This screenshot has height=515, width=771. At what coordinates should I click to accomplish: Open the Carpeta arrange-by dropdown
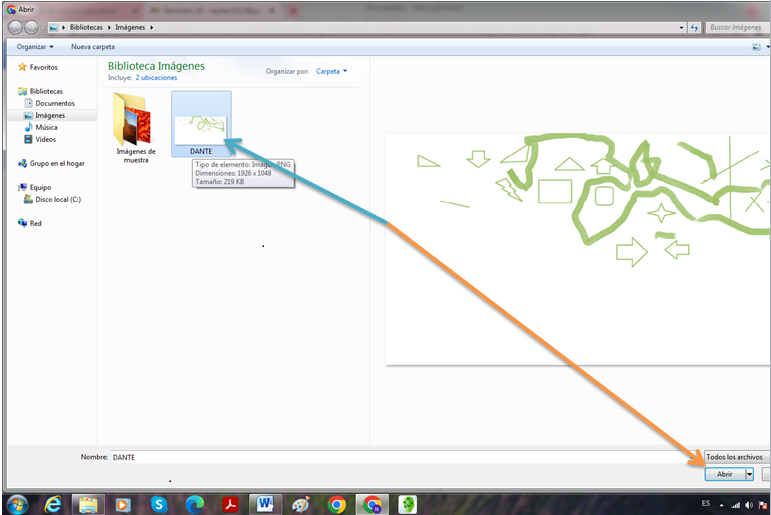pos(331,71)
